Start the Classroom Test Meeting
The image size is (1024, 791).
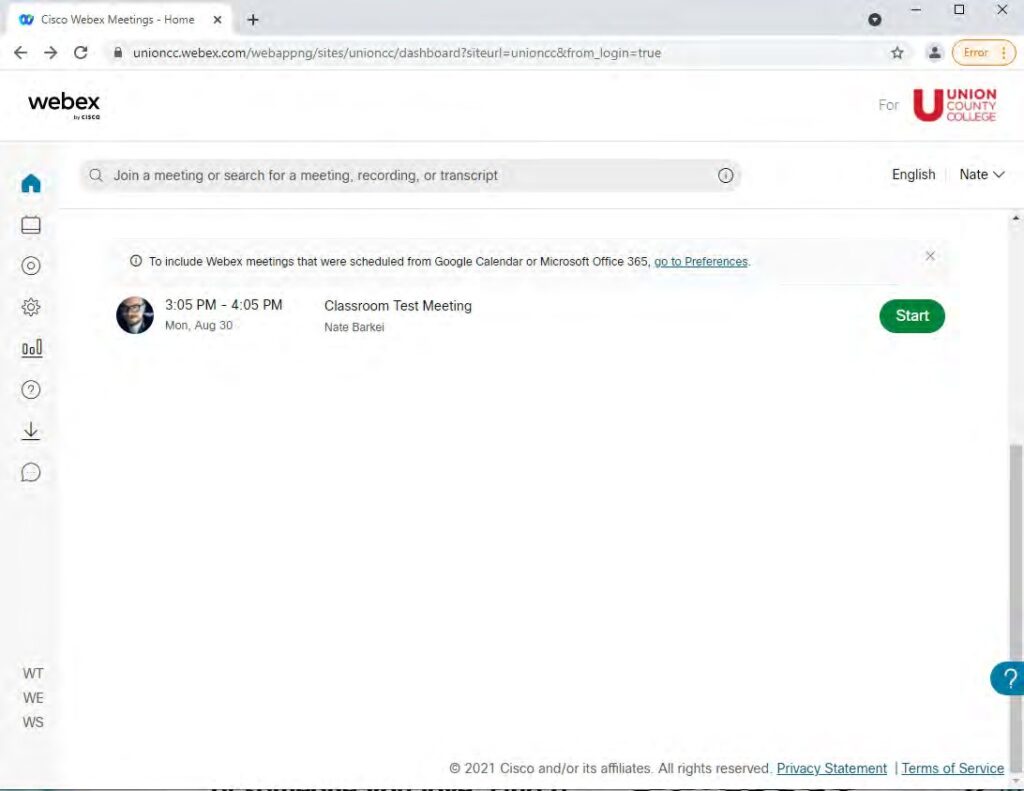[911, 316]
